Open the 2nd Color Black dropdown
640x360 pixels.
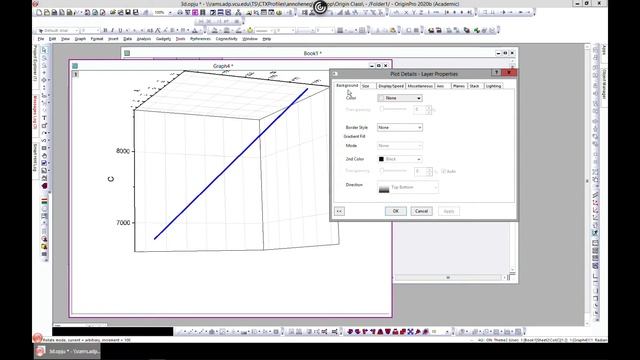[400, 159]
